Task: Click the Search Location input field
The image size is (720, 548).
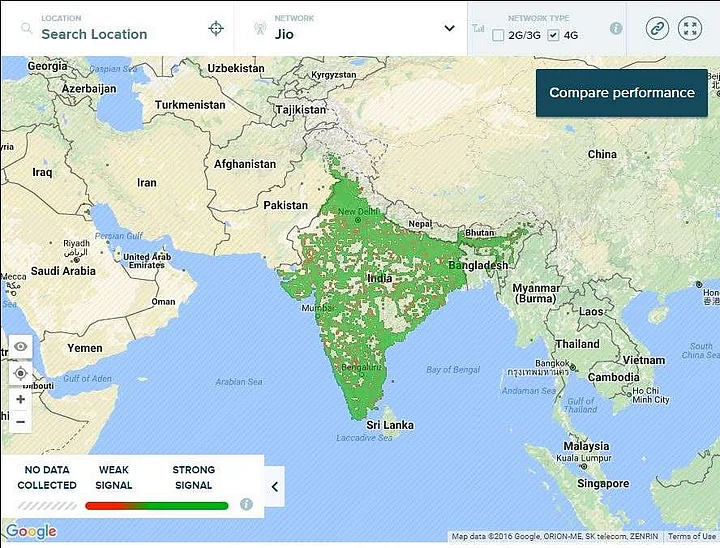Action: pos(120,34)
